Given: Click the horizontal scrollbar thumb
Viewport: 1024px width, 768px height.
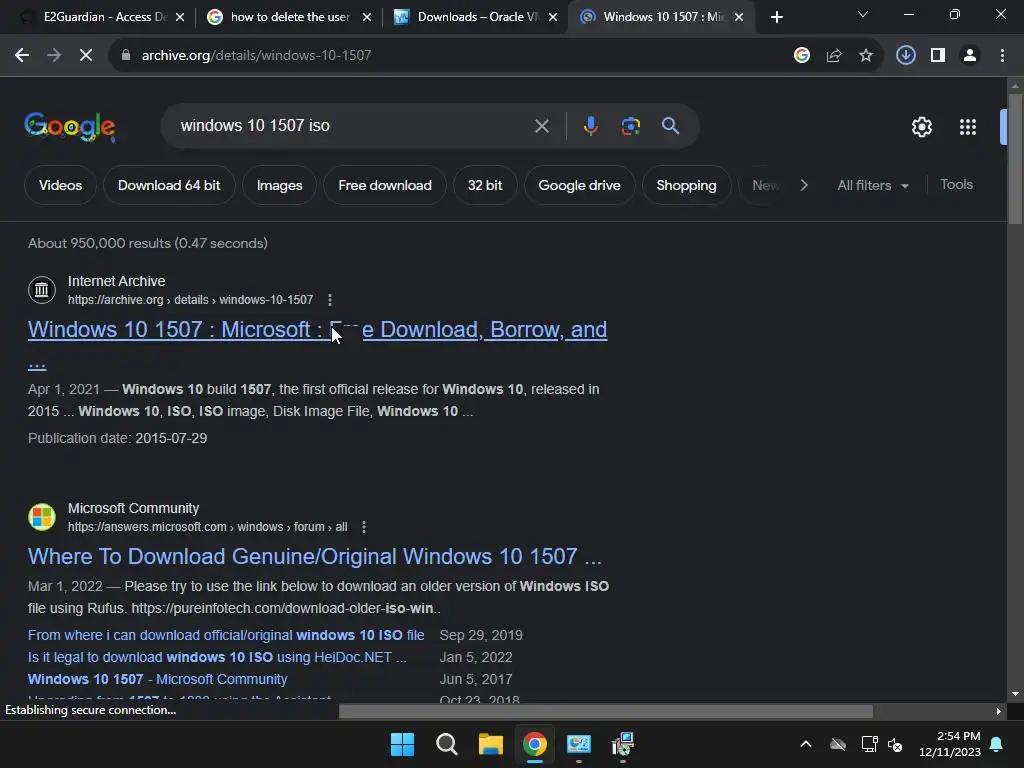Looking at the screenshot, I should 605,711.
